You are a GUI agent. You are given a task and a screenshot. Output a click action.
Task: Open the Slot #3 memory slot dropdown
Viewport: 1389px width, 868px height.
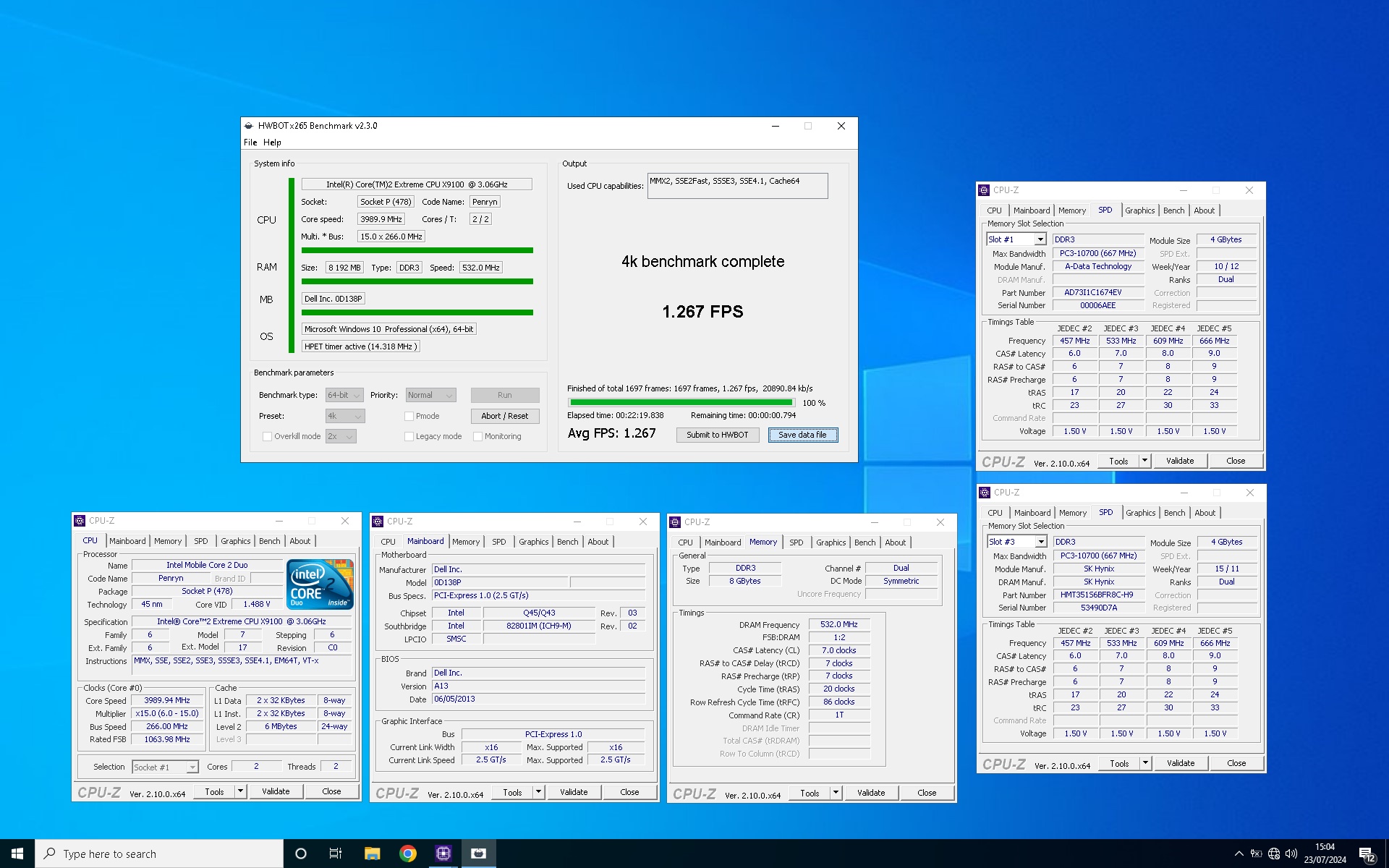[x=1016, y=542]
